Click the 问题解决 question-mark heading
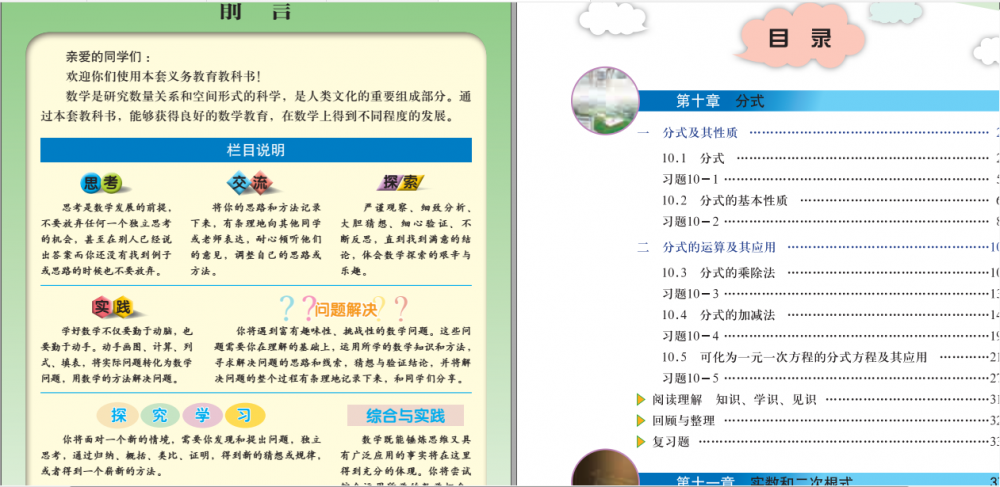 (x=344, y=309)
